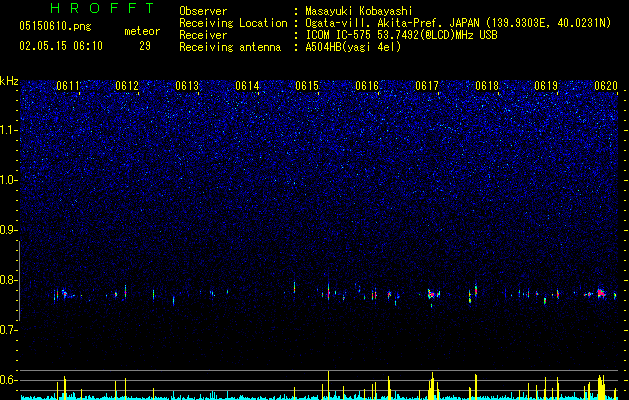629x400 pixels.
Task: Click the 0617 time marker
Action: click(427, 86)
